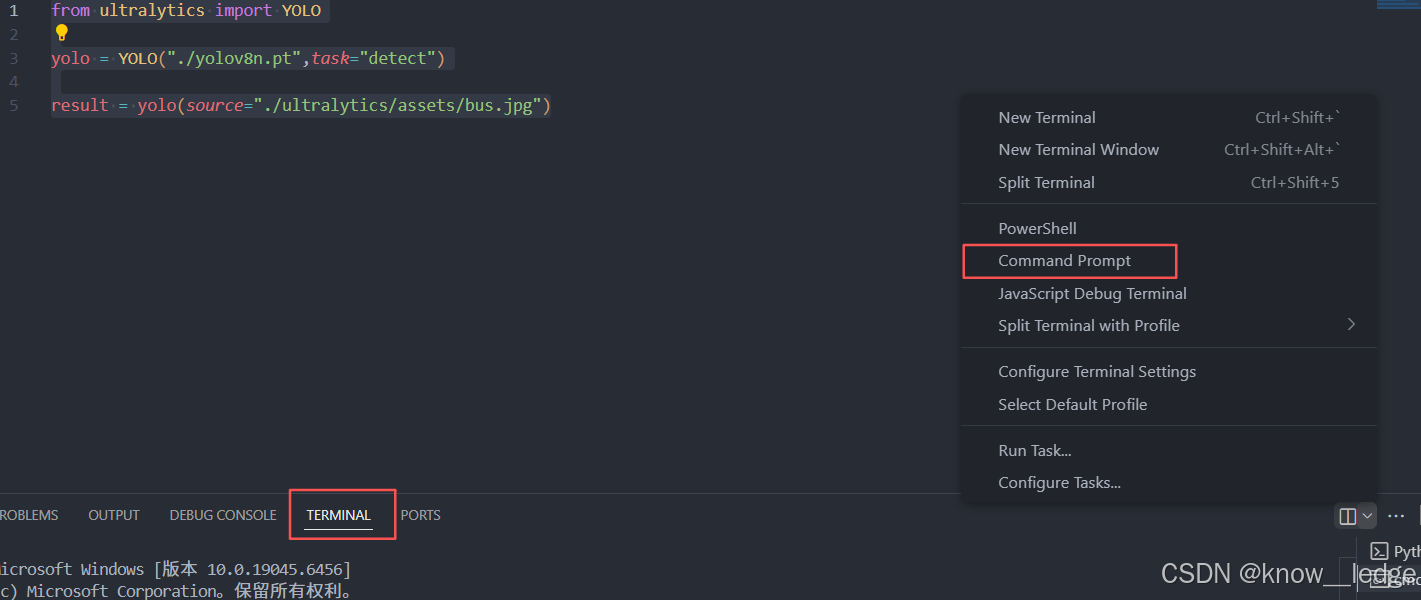Switch to the OUTPUT panel tab
The height and width of the screenshot is (600, 1421).
coord(114,516)
